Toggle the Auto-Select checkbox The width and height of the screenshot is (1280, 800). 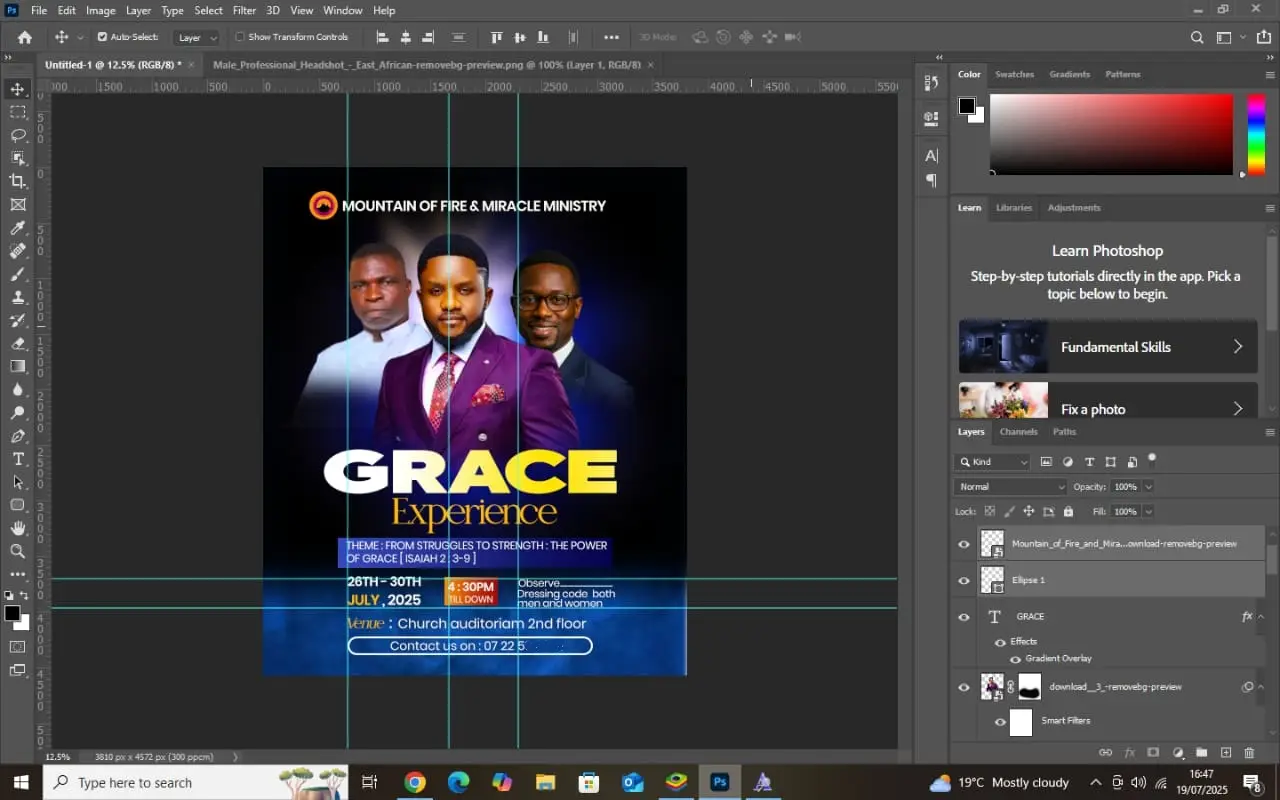[x=102, y=37]
